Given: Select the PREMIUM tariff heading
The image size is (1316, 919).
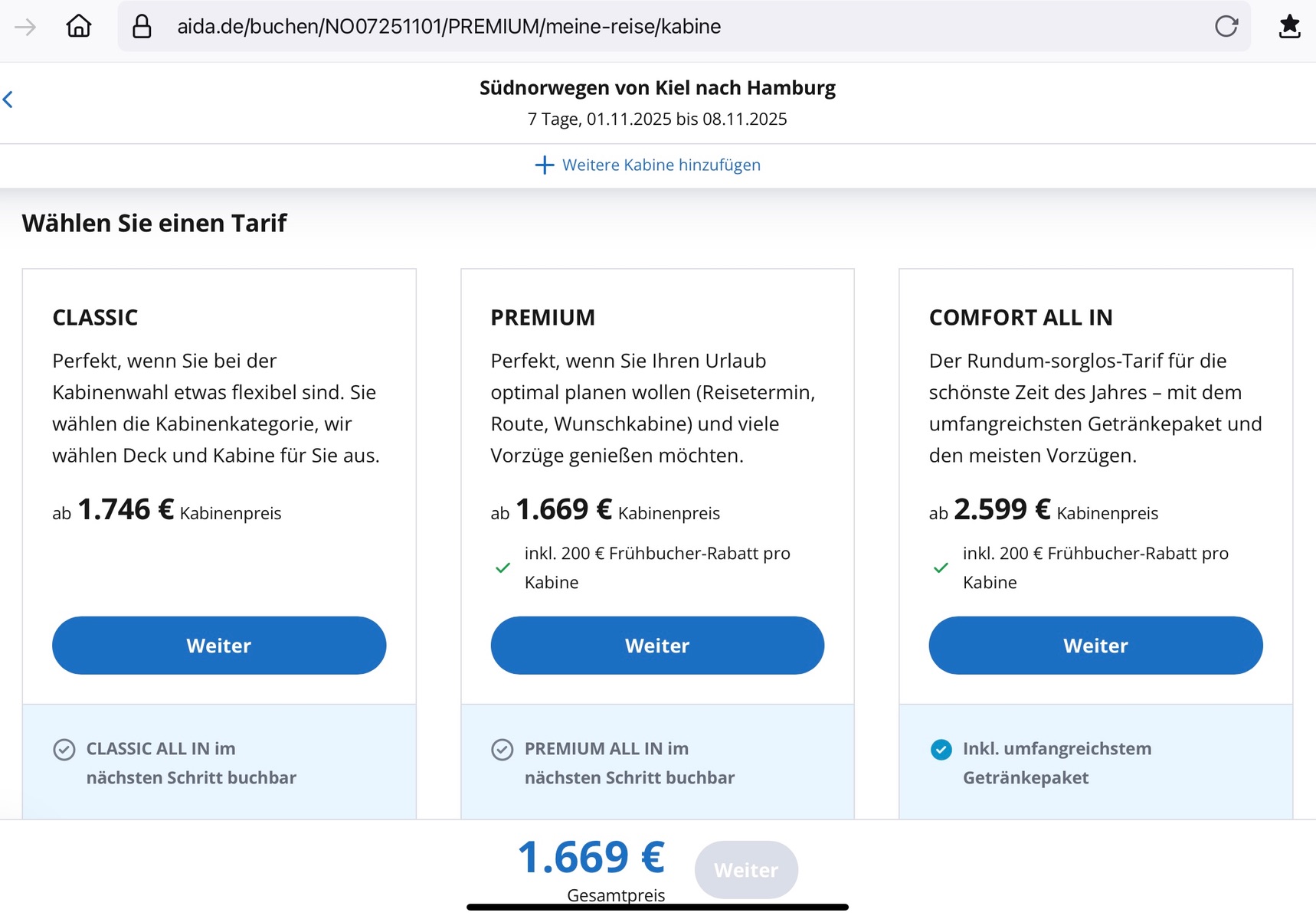Looking at the screenshot, I should coord(542,318).
